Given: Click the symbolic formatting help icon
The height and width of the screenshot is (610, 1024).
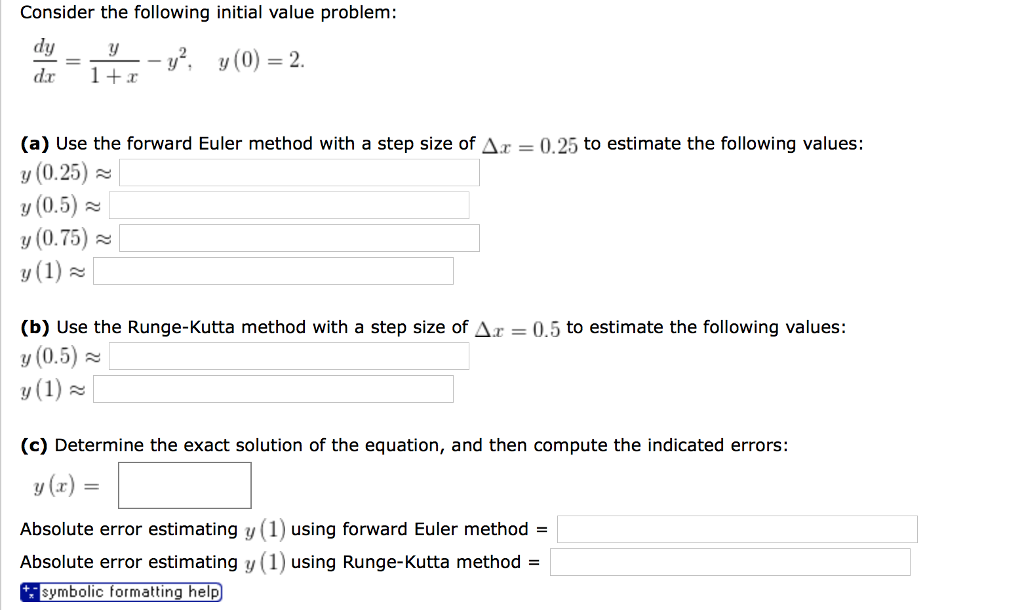Looking at the screenshot, I should (x=32, y=592).
